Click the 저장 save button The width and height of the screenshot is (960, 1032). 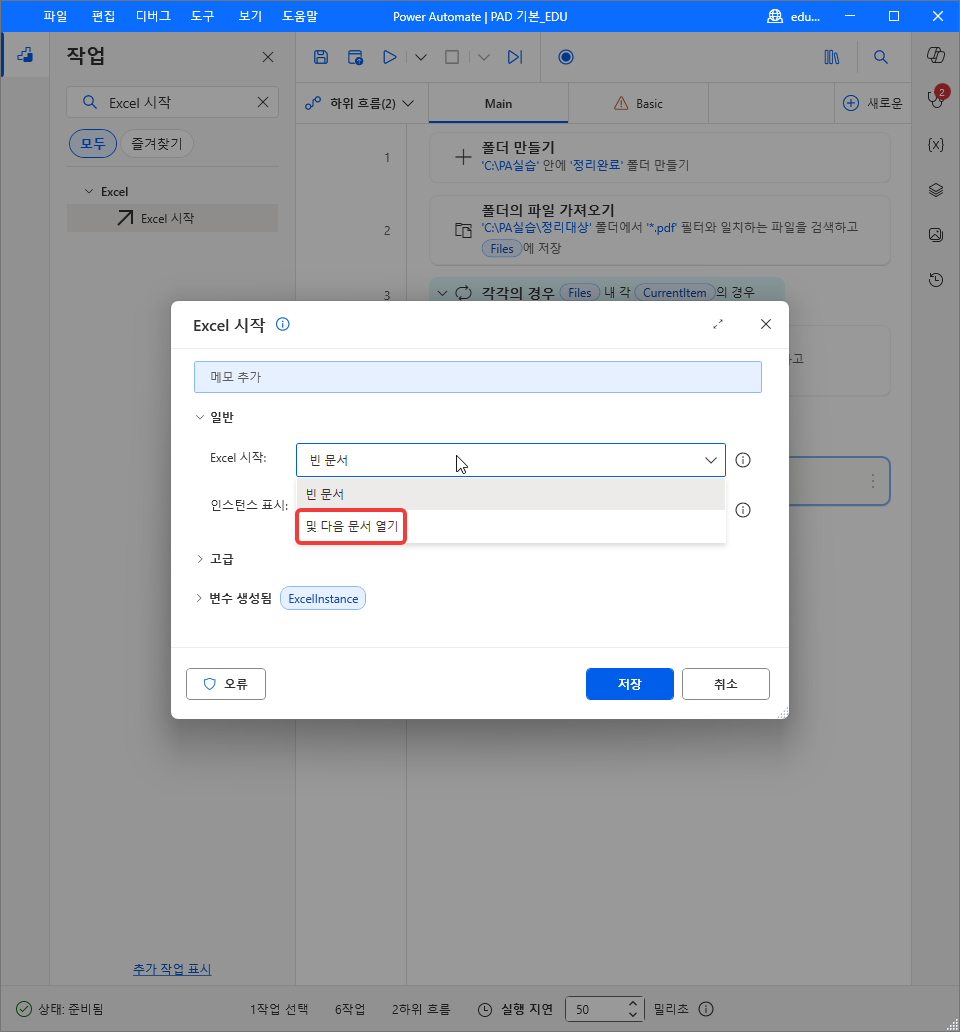coord(630,684)
